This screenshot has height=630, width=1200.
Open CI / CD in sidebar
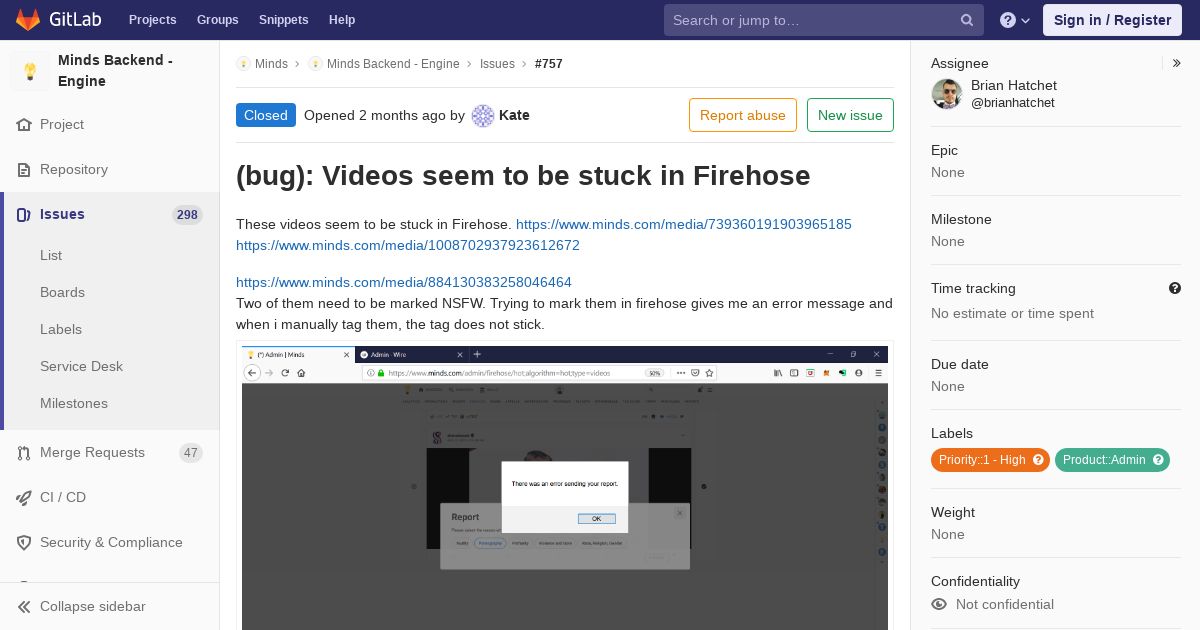tap(63, 498)
